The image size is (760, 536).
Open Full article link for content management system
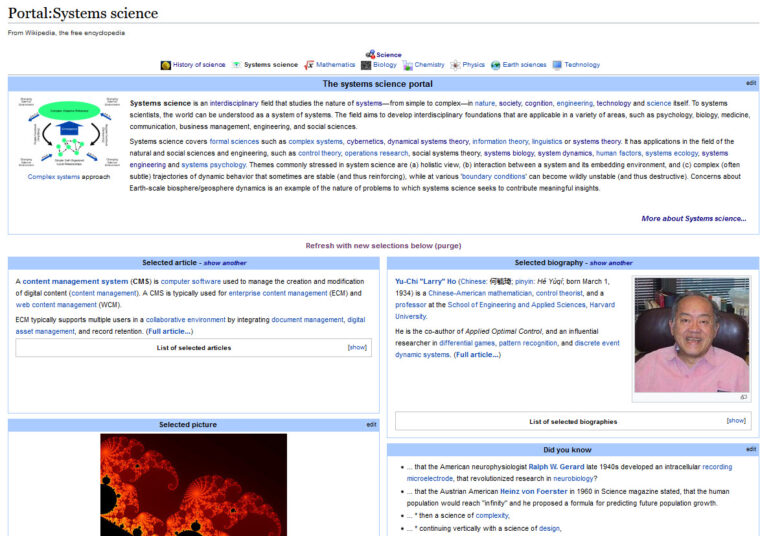click(x=169, y=331)
